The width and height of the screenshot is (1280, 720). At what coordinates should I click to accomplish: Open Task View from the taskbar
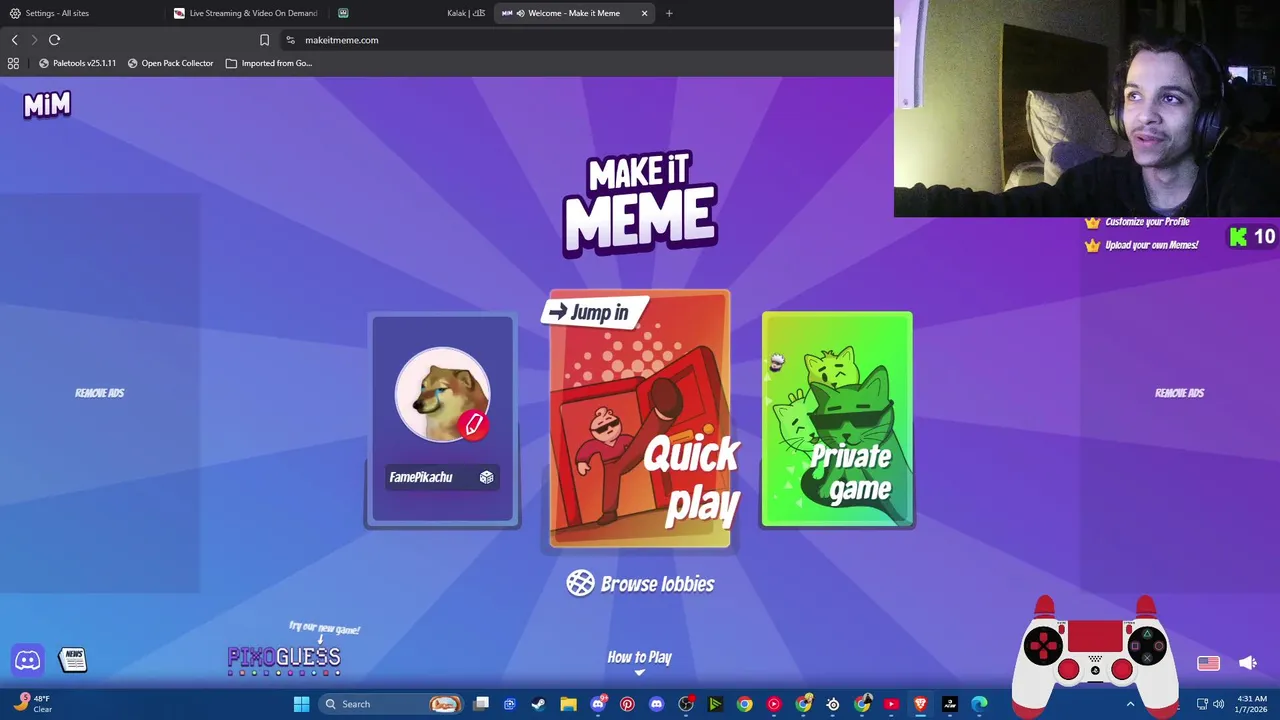coord(481,704)
